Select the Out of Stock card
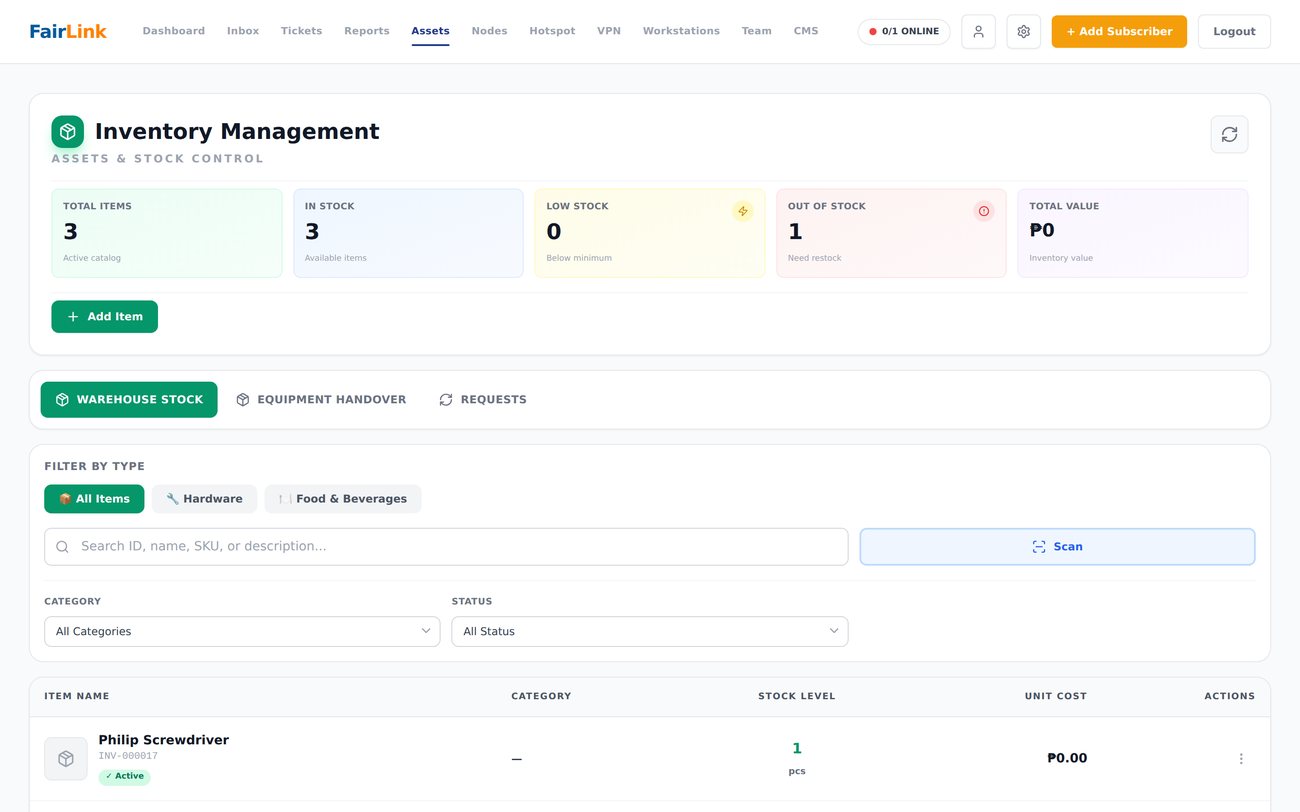 tap(891, 233)
